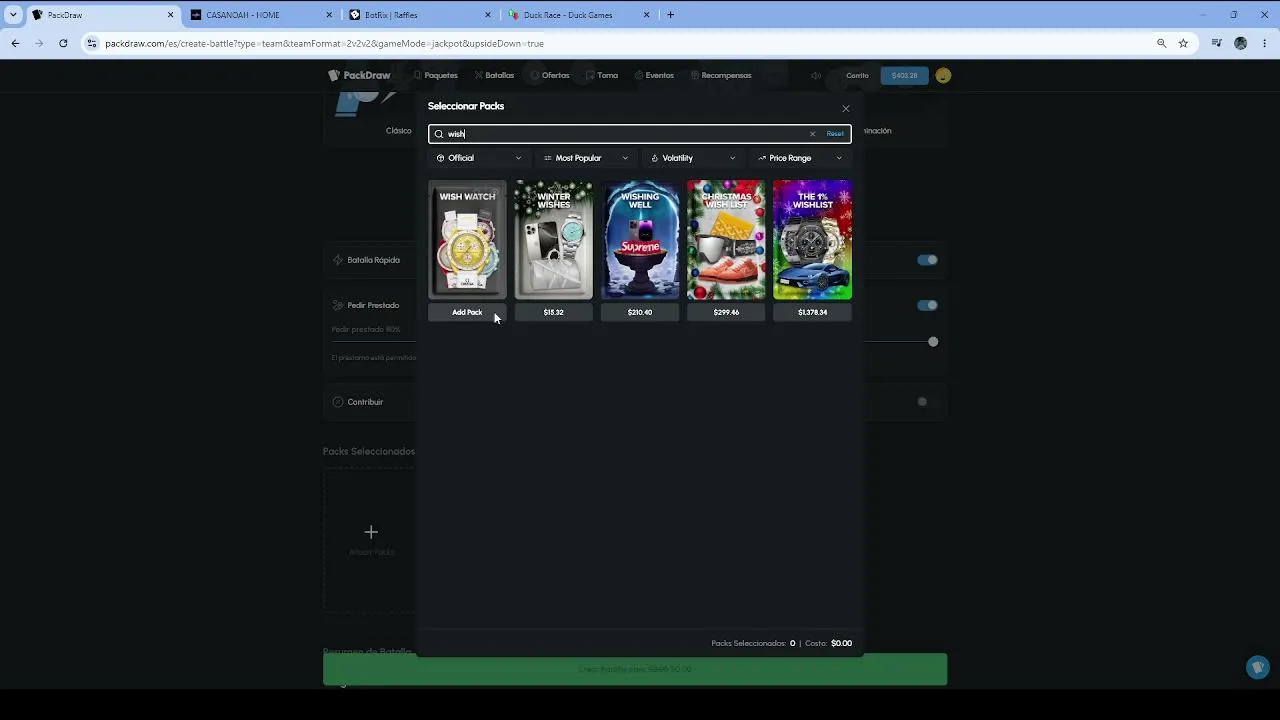
Task: Close the Seleccionar Packs dialog
Action: pos(846,108)
